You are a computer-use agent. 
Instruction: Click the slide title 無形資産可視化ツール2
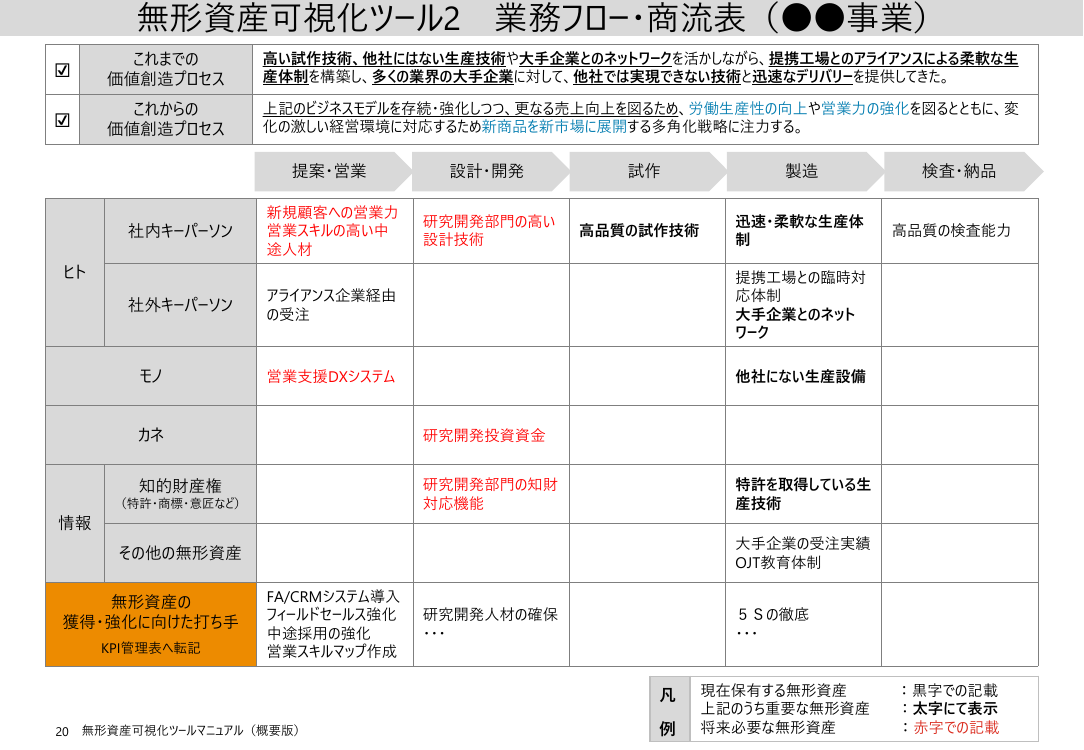tap(299, 18)
